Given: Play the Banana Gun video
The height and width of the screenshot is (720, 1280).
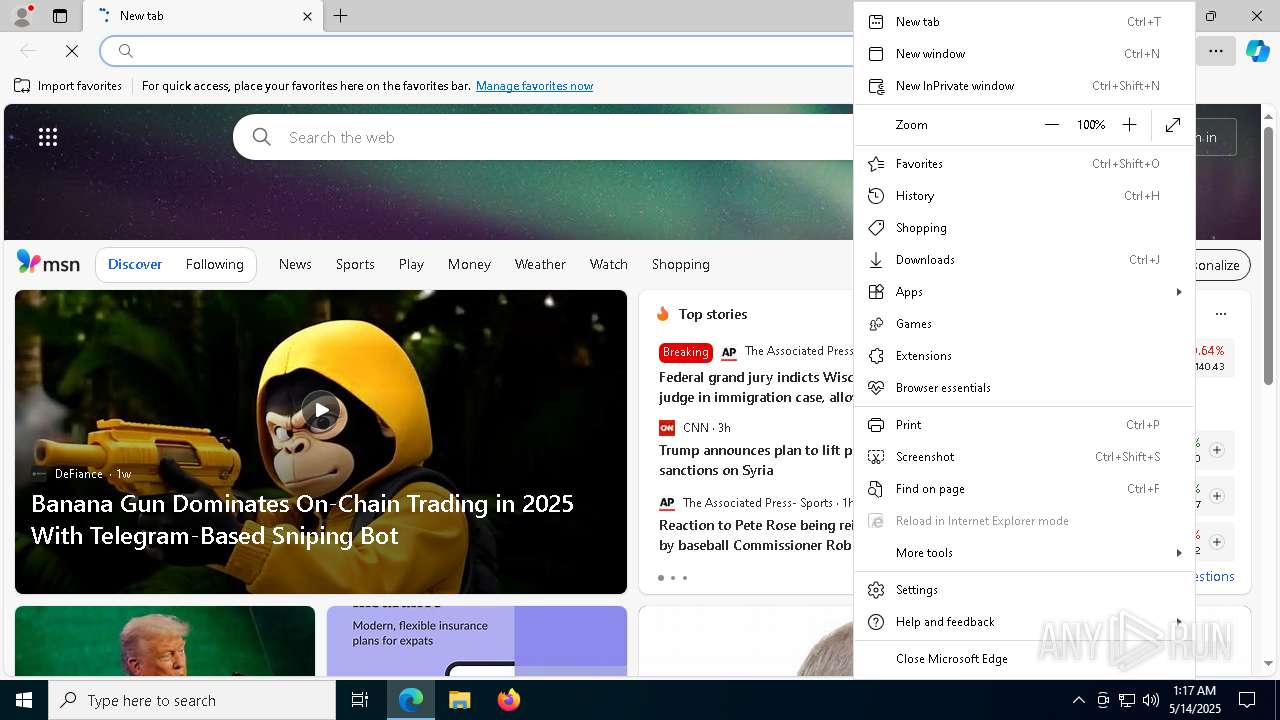Looking at the screenshot, I should [x=320, y=409].
